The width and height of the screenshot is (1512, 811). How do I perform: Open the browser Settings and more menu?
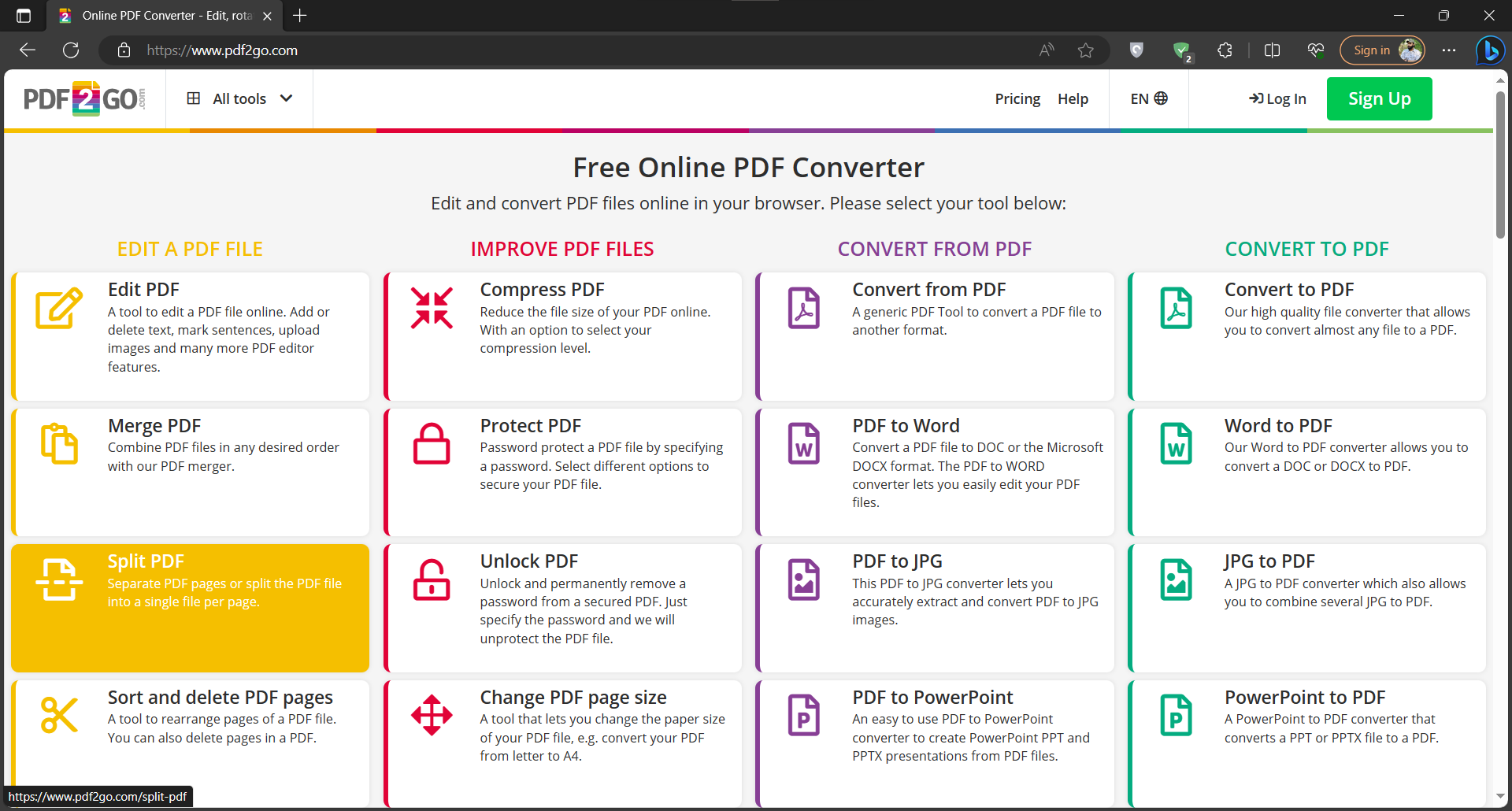(x=1449, y=50)
